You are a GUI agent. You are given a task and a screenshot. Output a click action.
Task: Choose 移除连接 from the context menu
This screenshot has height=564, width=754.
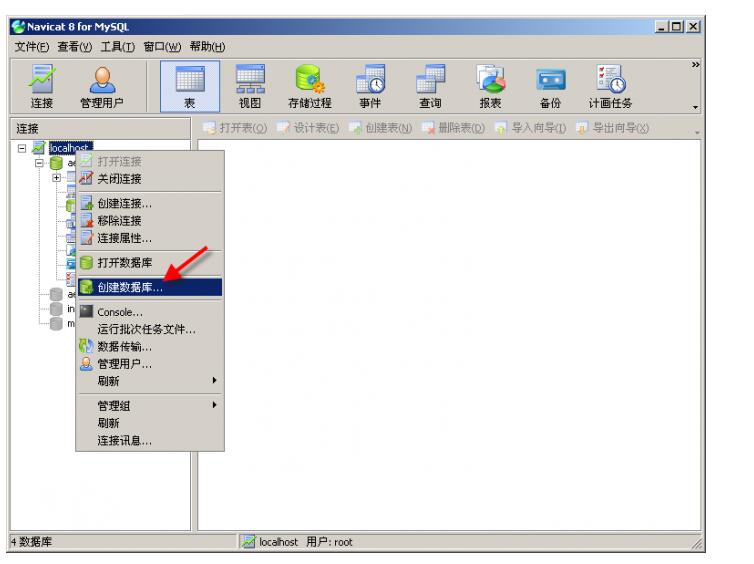click(x=150, y=220)
